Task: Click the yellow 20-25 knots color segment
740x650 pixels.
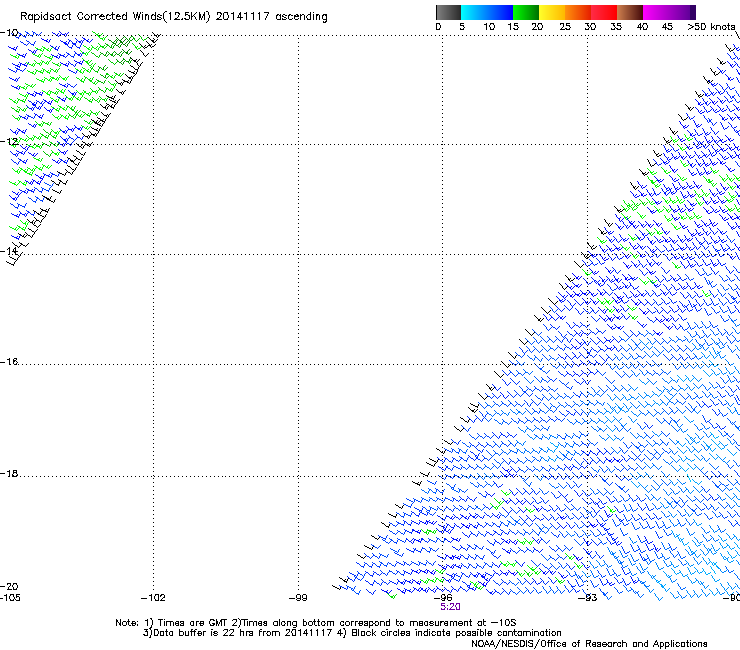Action: pos(552,12)
